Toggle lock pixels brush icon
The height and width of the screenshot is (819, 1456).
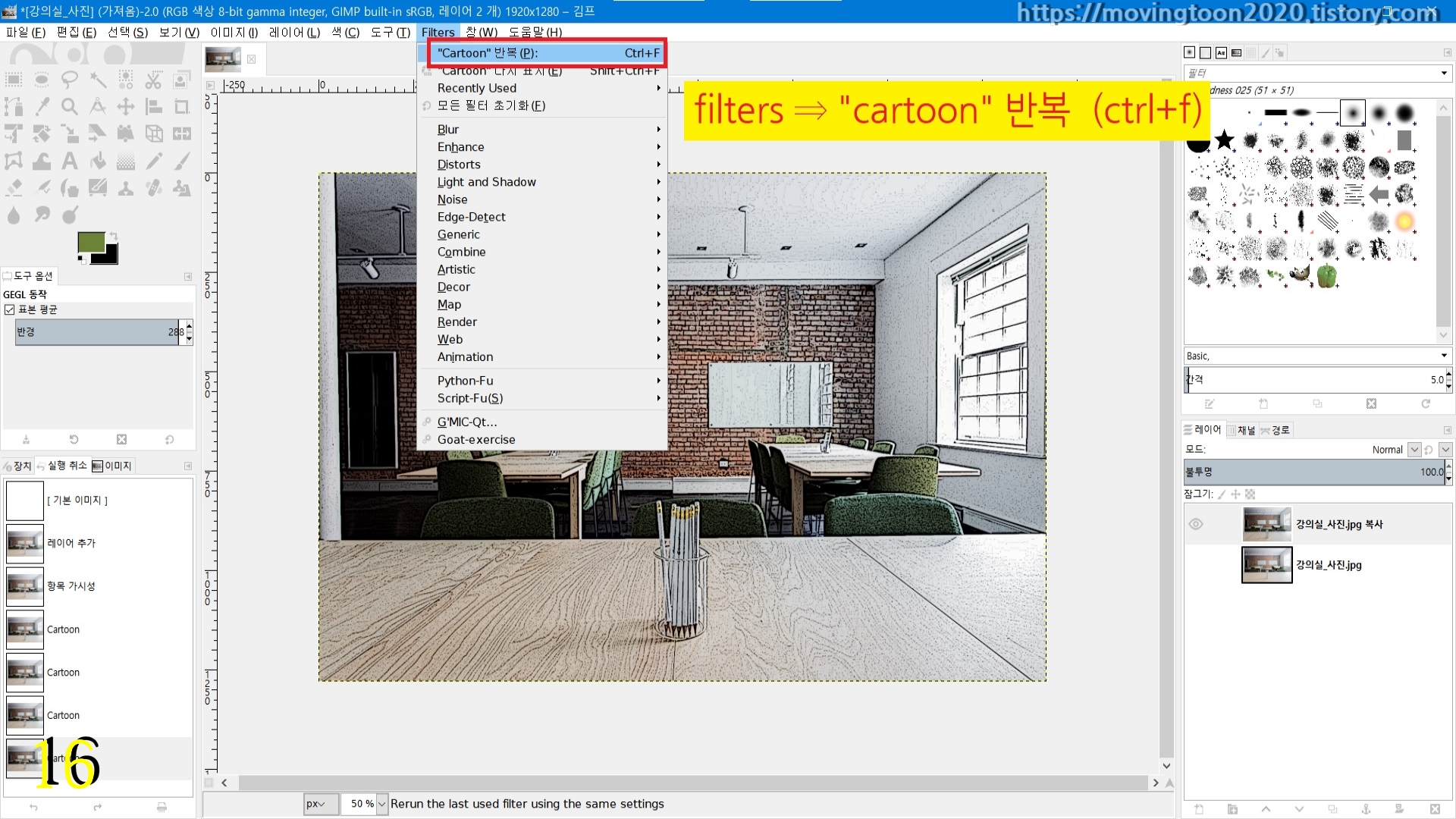click(1222, 494)
